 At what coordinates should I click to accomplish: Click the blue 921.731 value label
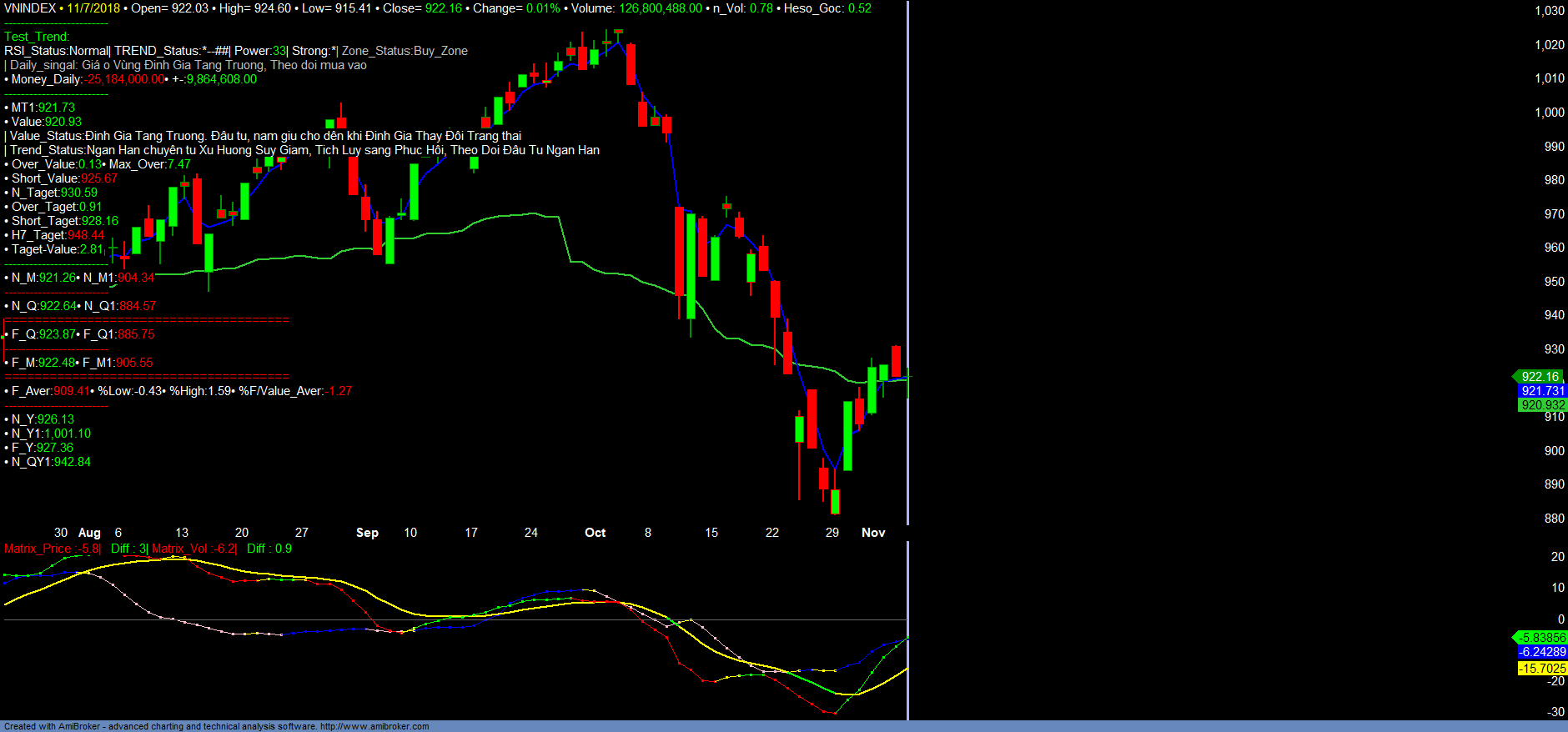pos(1542,391)
